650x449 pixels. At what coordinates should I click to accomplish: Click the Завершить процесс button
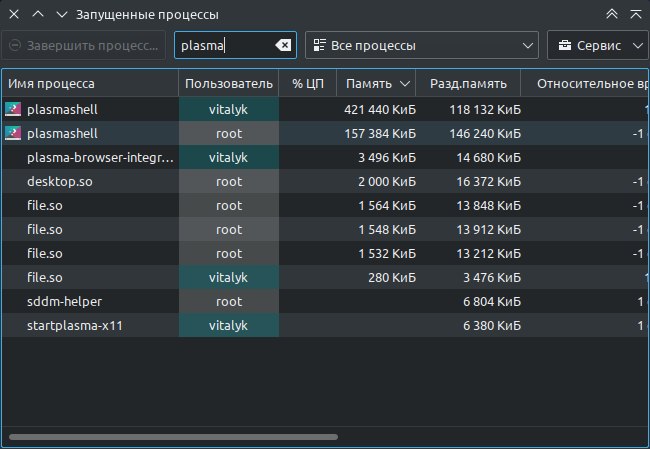coord(84,45)
